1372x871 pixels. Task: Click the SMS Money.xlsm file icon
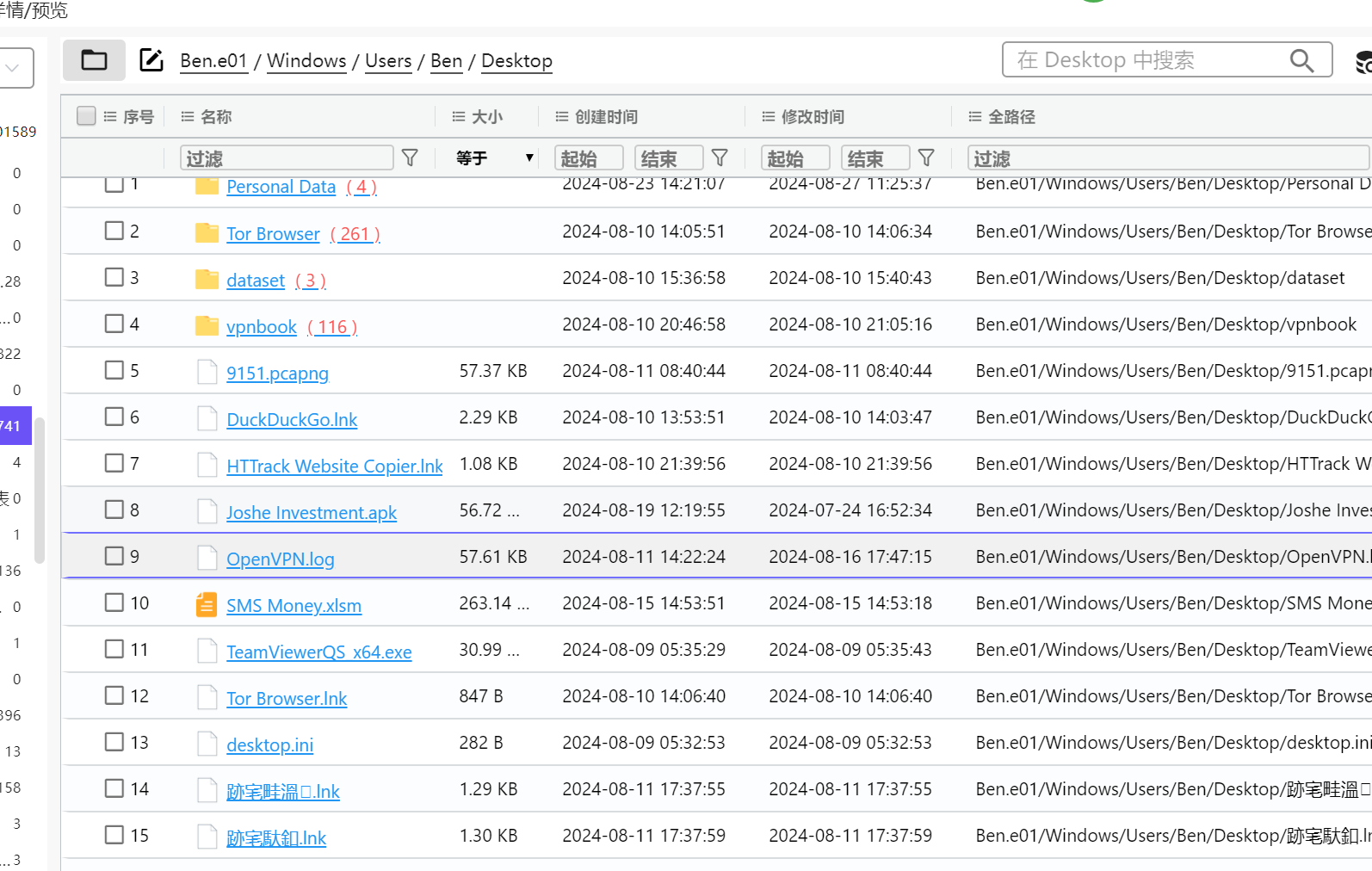[207, 604]
